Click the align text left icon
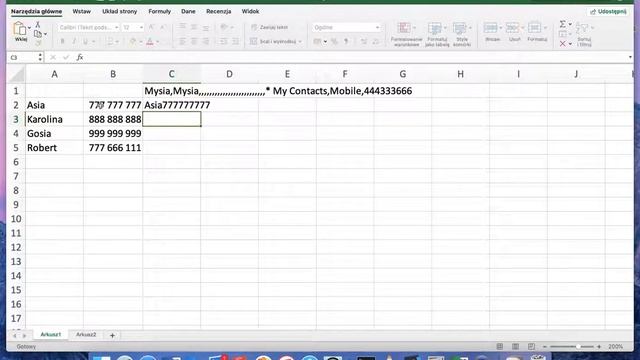 tap(182, 42)
